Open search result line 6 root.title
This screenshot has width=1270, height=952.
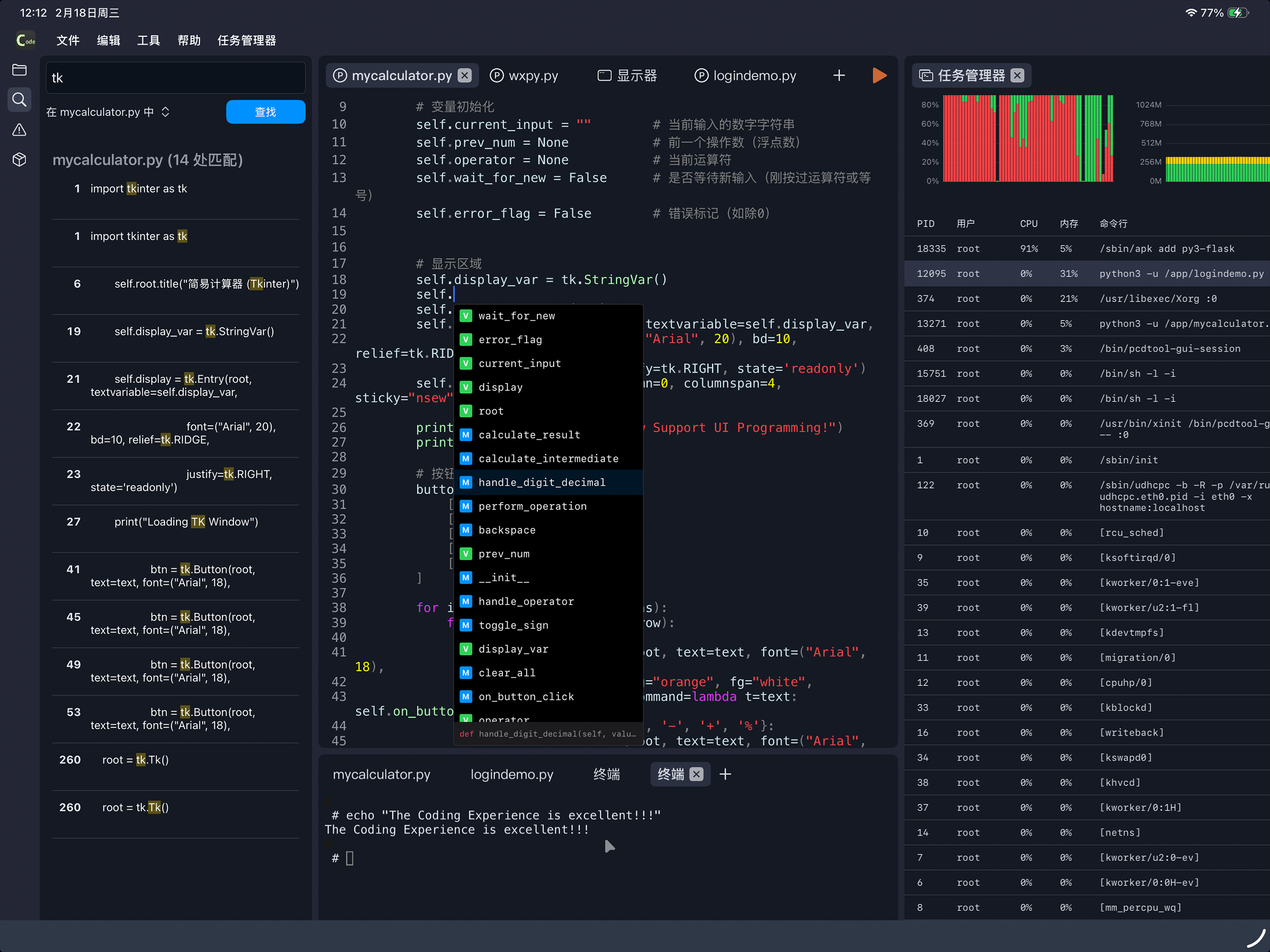click(x=176, y=291)
